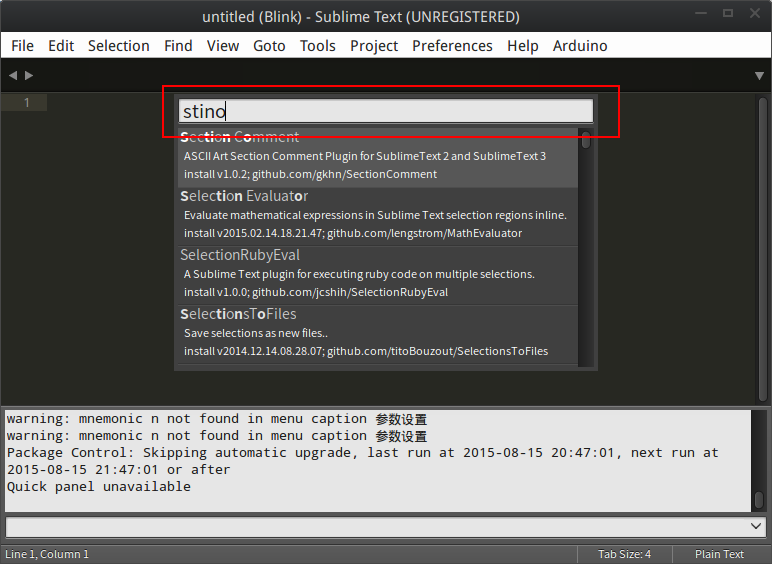
Task: Select the Selection Evaluator package
Action: coord(378,217)
